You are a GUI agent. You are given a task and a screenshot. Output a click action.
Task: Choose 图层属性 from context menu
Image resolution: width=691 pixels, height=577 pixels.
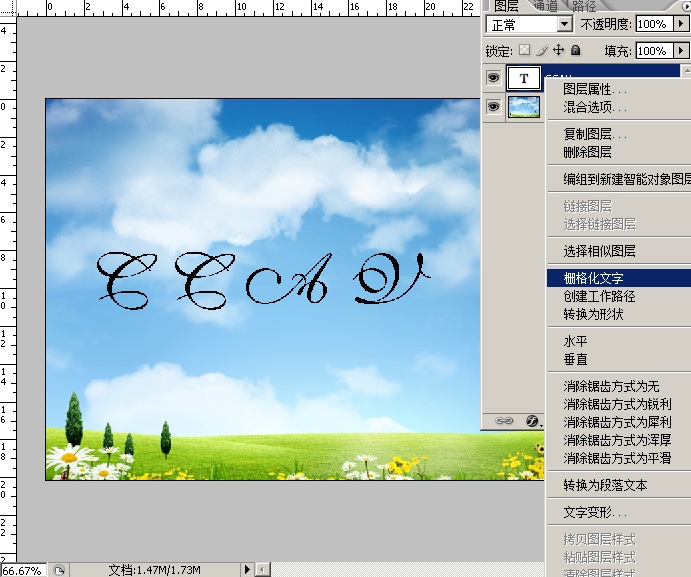594,89
